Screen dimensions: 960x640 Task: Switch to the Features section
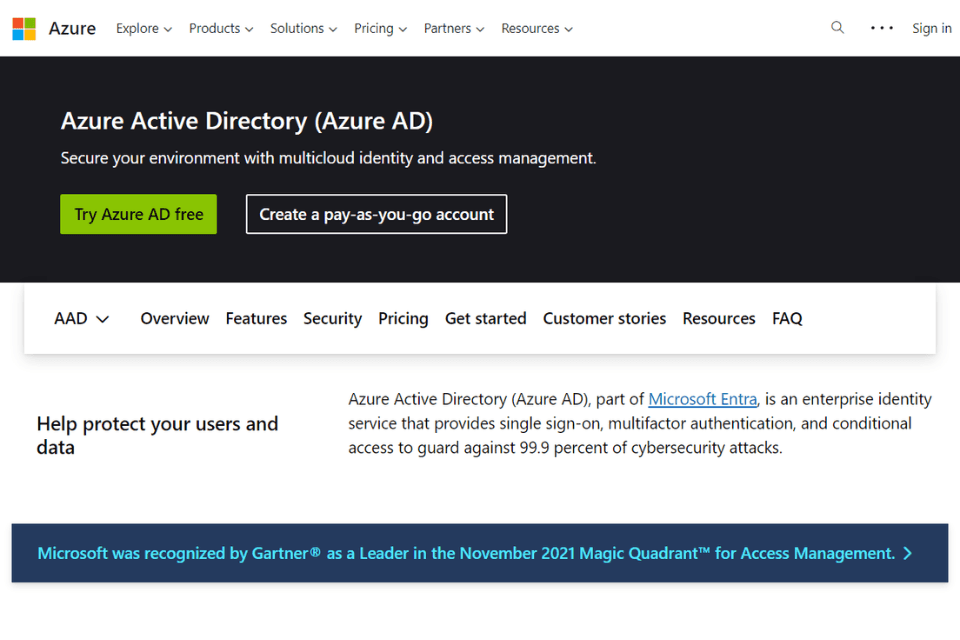256,318
